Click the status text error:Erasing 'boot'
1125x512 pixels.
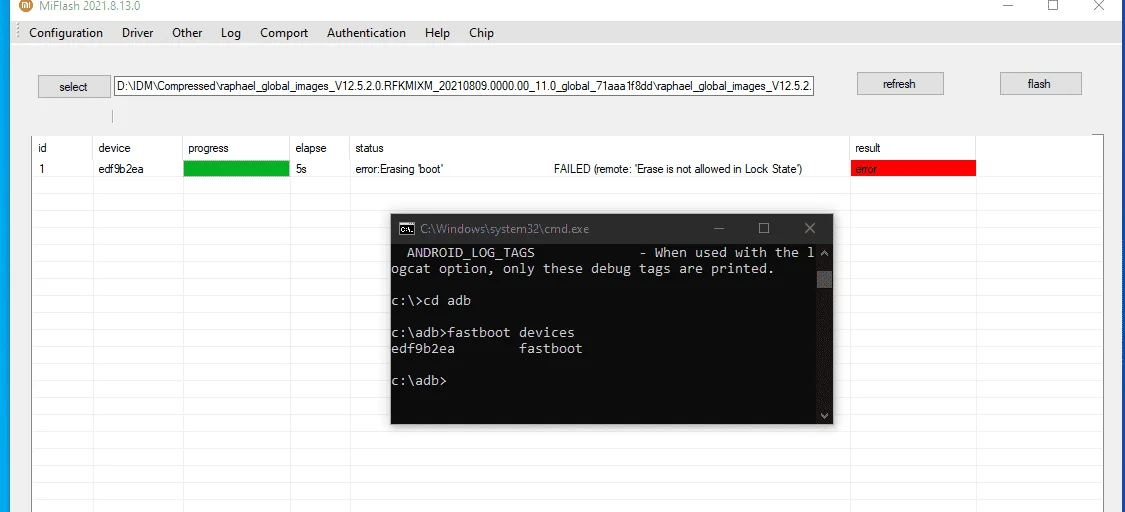pos(399,169)
